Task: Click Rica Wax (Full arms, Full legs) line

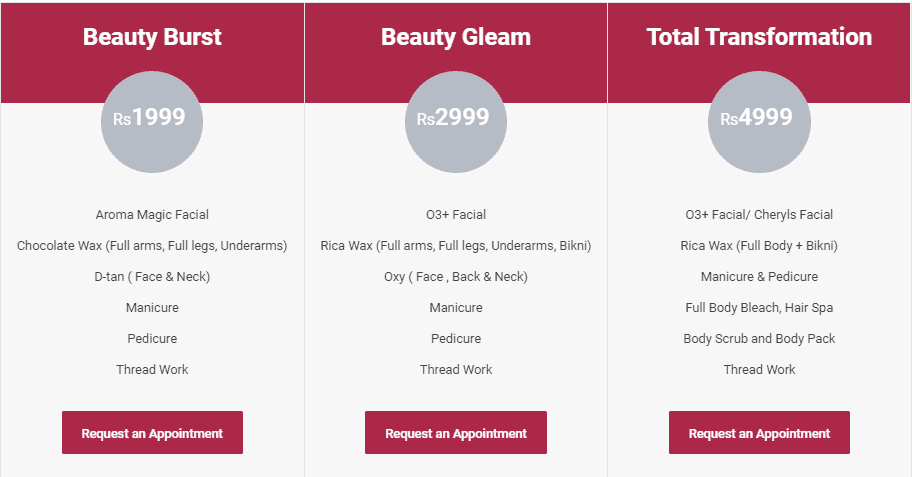Action: pos(456,245)
